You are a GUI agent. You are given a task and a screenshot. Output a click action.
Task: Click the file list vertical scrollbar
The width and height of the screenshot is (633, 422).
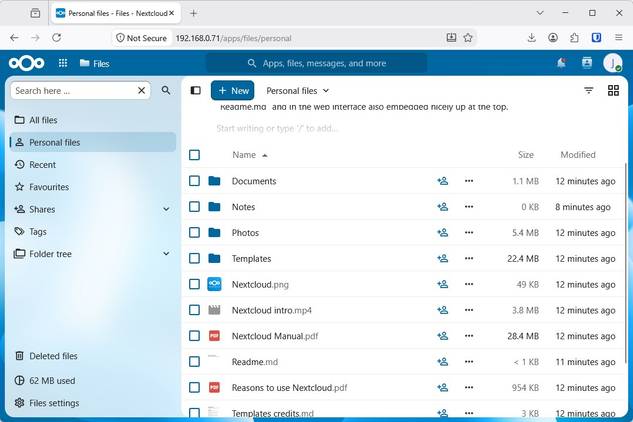click(625, 262)
